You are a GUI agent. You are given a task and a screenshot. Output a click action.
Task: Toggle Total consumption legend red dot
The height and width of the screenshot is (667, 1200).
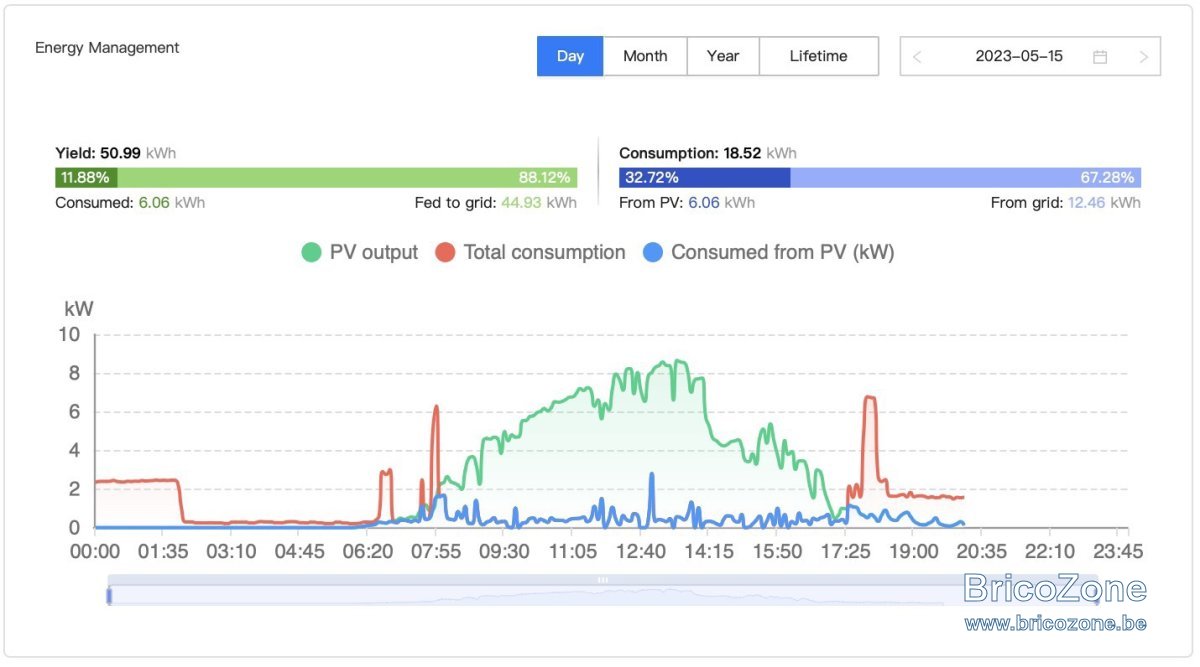pos(445,253)
